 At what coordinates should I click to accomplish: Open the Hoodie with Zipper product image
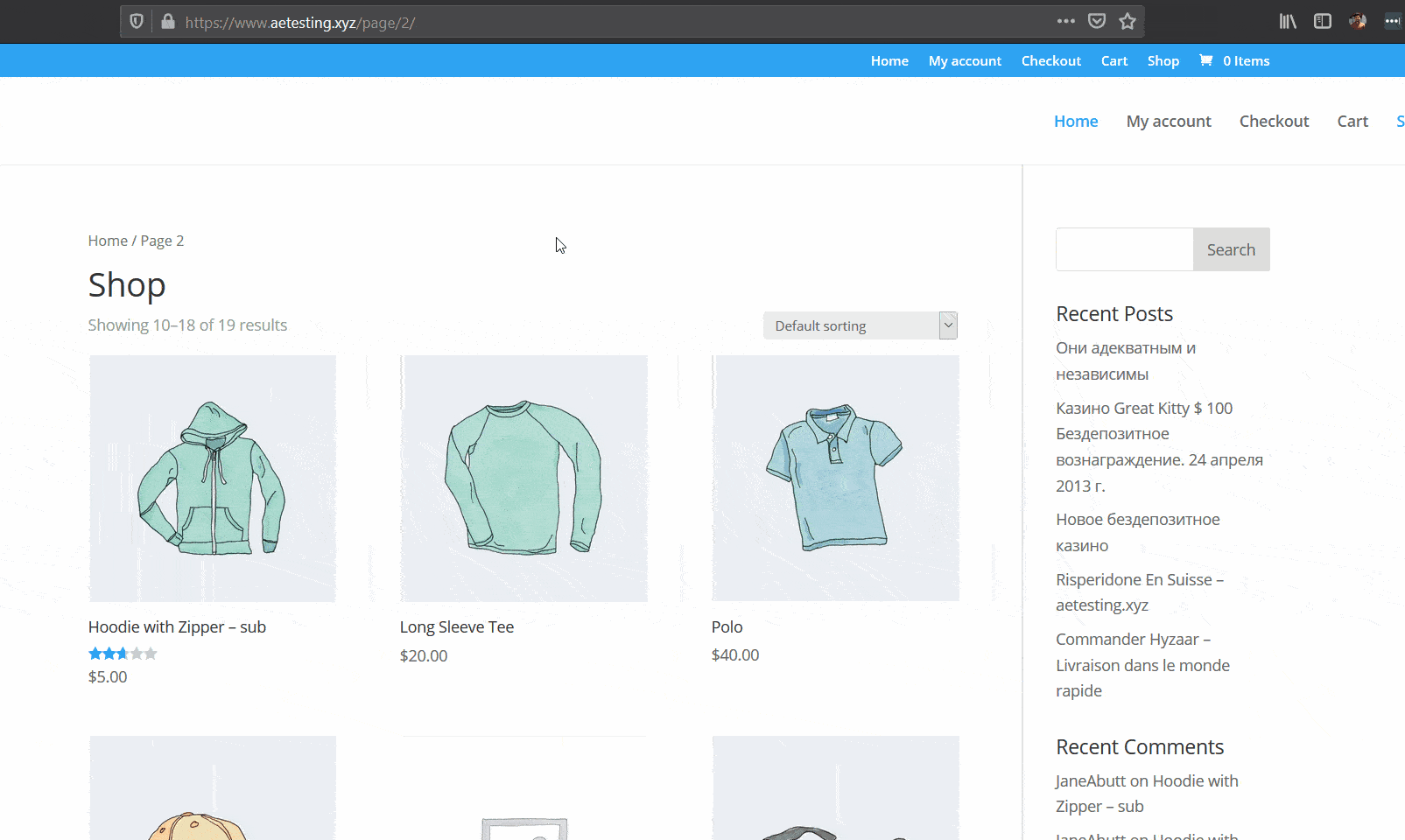pos(213,478)
